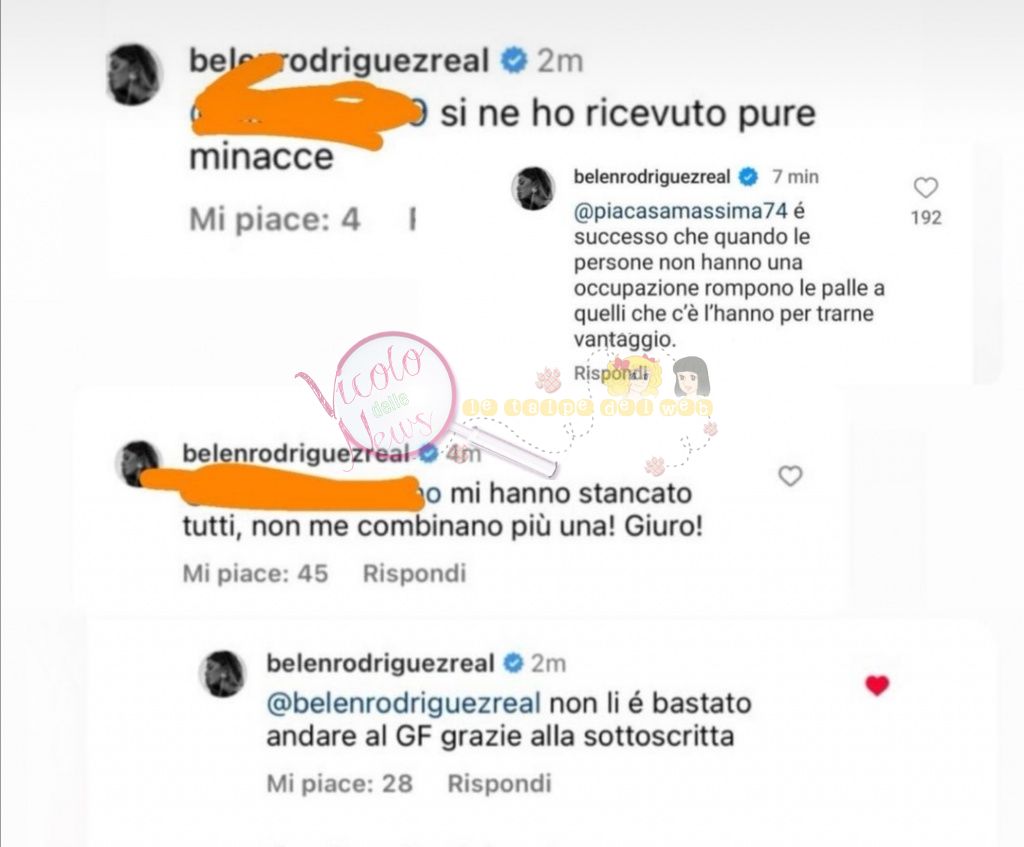Screen dimensions: 1024x847
Task: View likes via 'Mi piace: 28'
Action: click(340, 783)
